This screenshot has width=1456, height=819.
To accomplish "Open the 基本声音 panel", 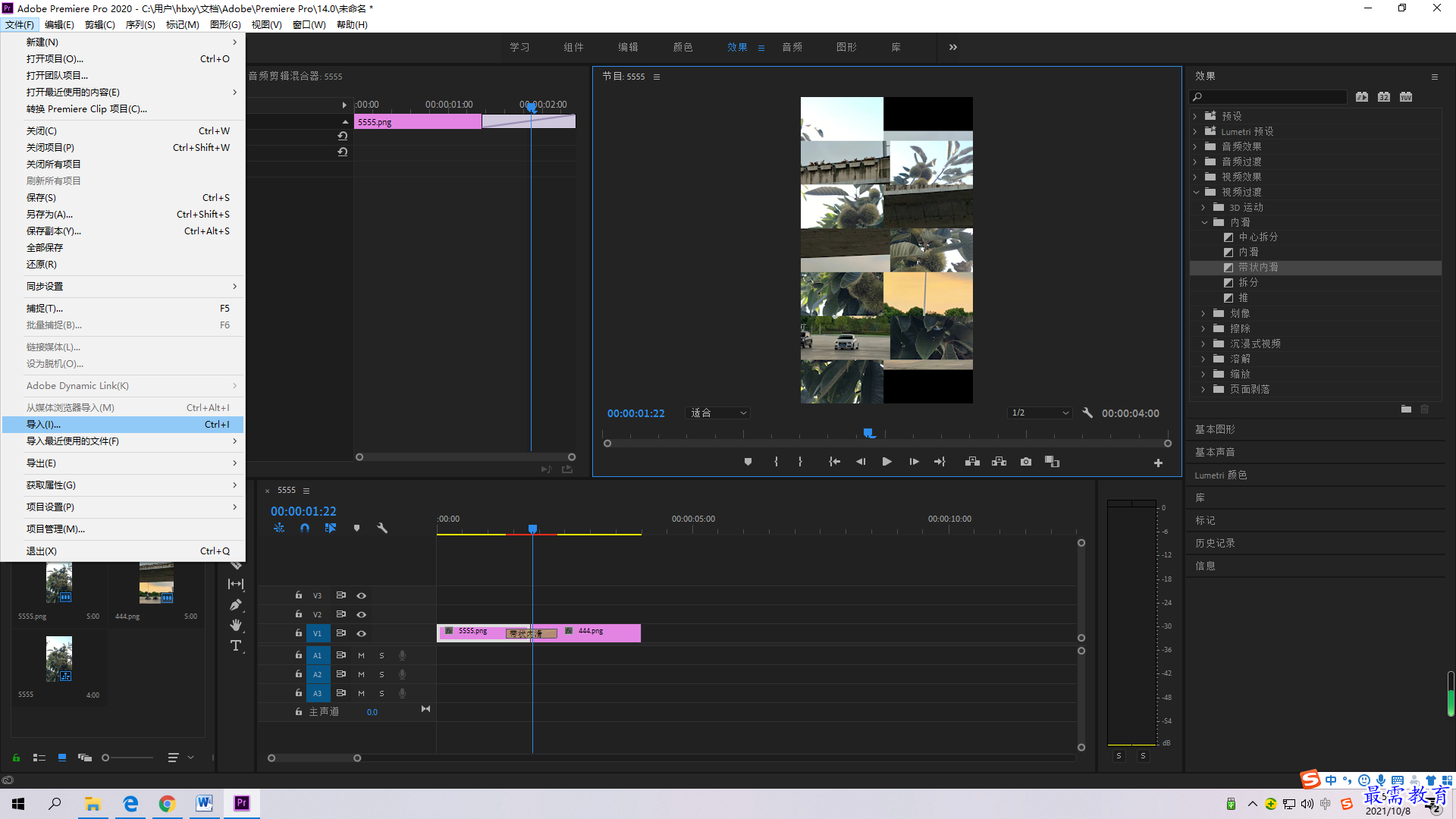I will [1215, 452].
